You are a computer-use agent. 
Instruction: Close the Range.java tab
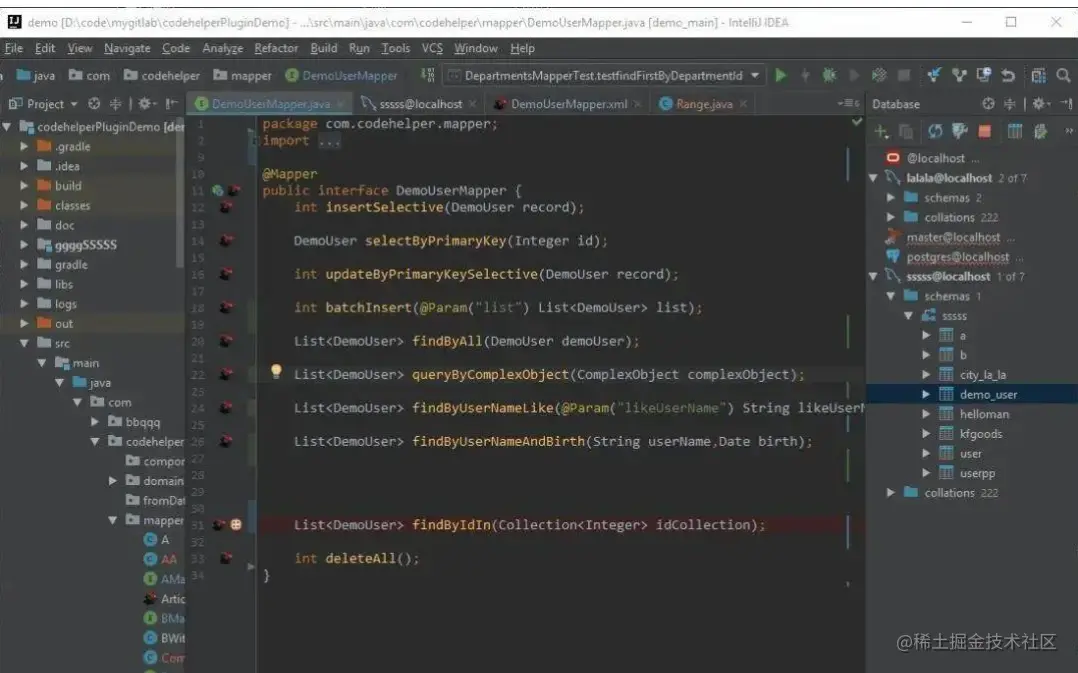743,104
